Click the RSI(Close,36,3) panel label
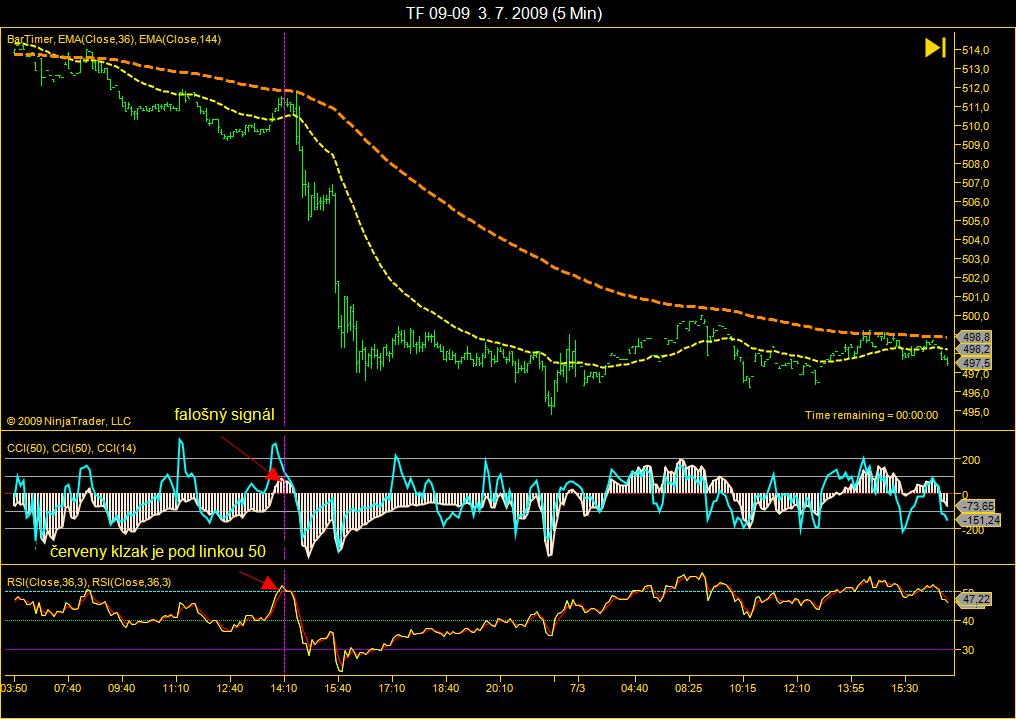 pyautogui.click(x=89, y=582)
